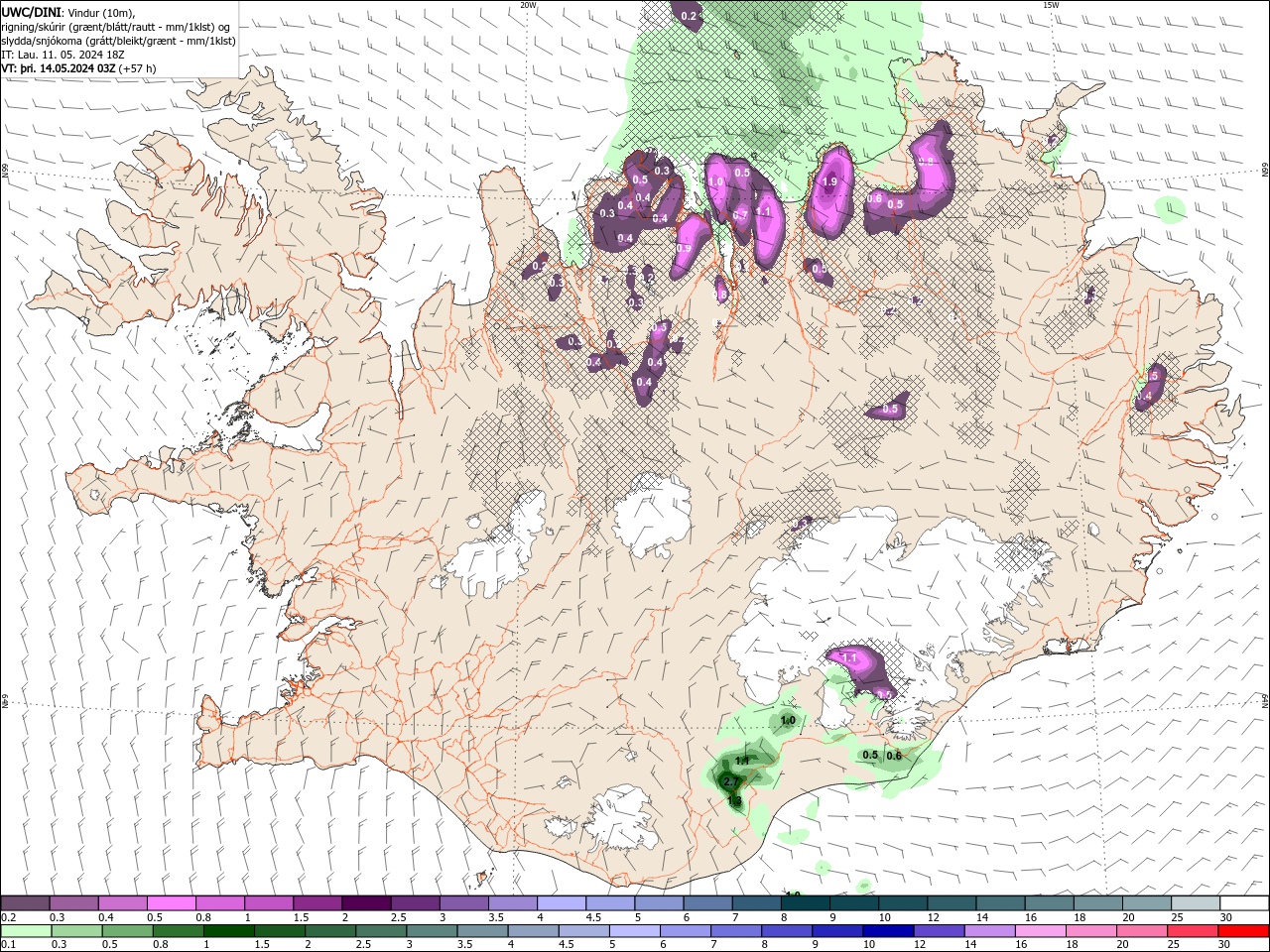Screen dimensions: 1270x952
Task: Click the 64N label on right edge
Action: coord(1265,701)
